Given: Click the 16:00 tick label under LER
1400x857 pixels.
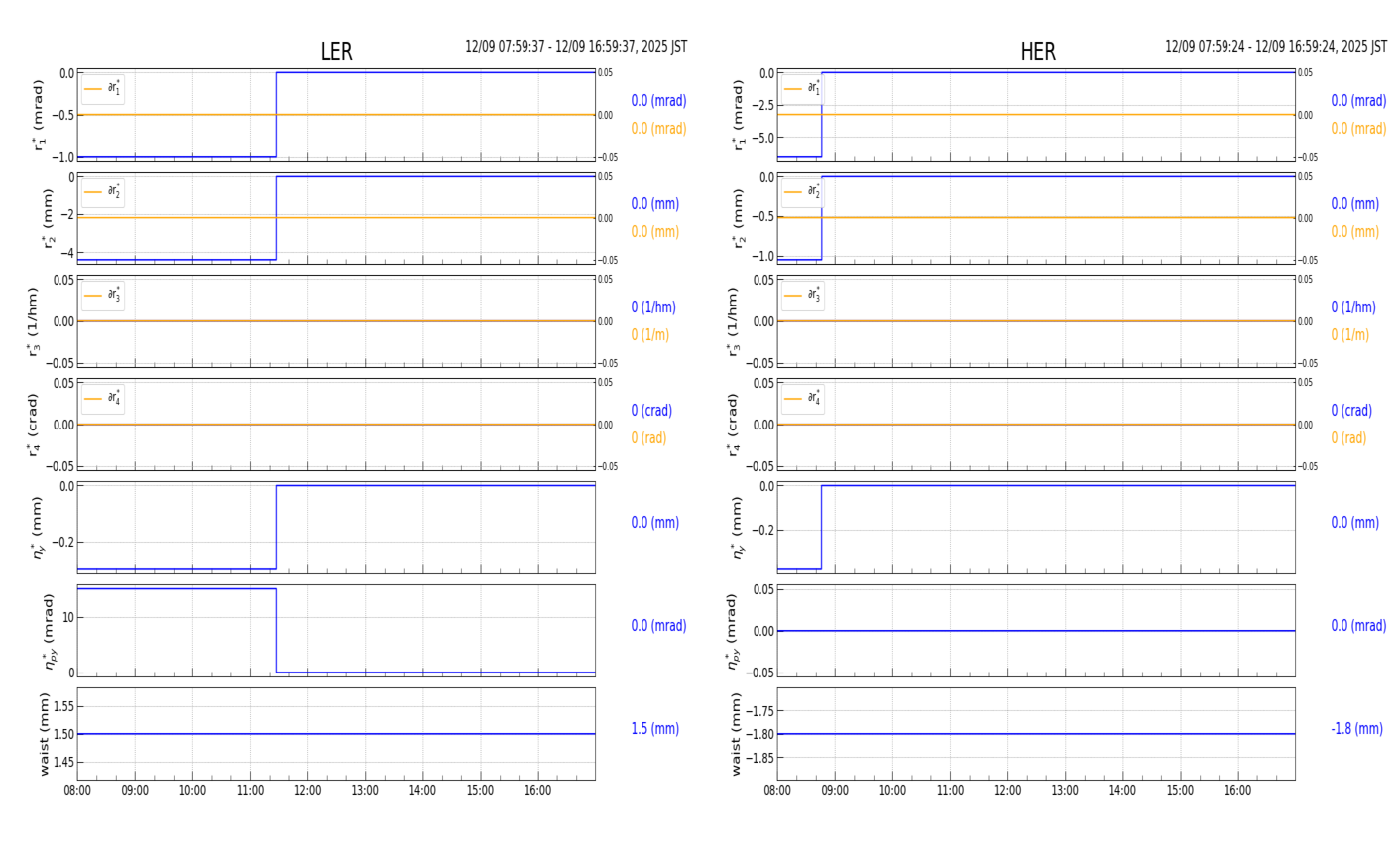Looking at the screenshot, I should tap(537, 791).
